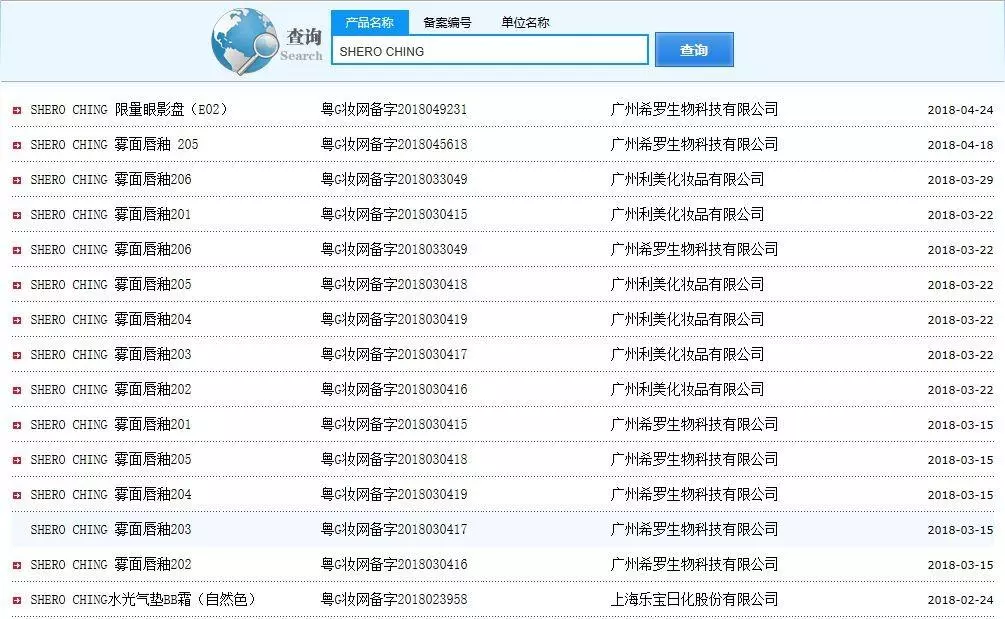Select 2018-03-15 date in 雾面唇釉201 row
Image resolution: width=1005 pixels, height=619 pixels.
coord(960,425)
